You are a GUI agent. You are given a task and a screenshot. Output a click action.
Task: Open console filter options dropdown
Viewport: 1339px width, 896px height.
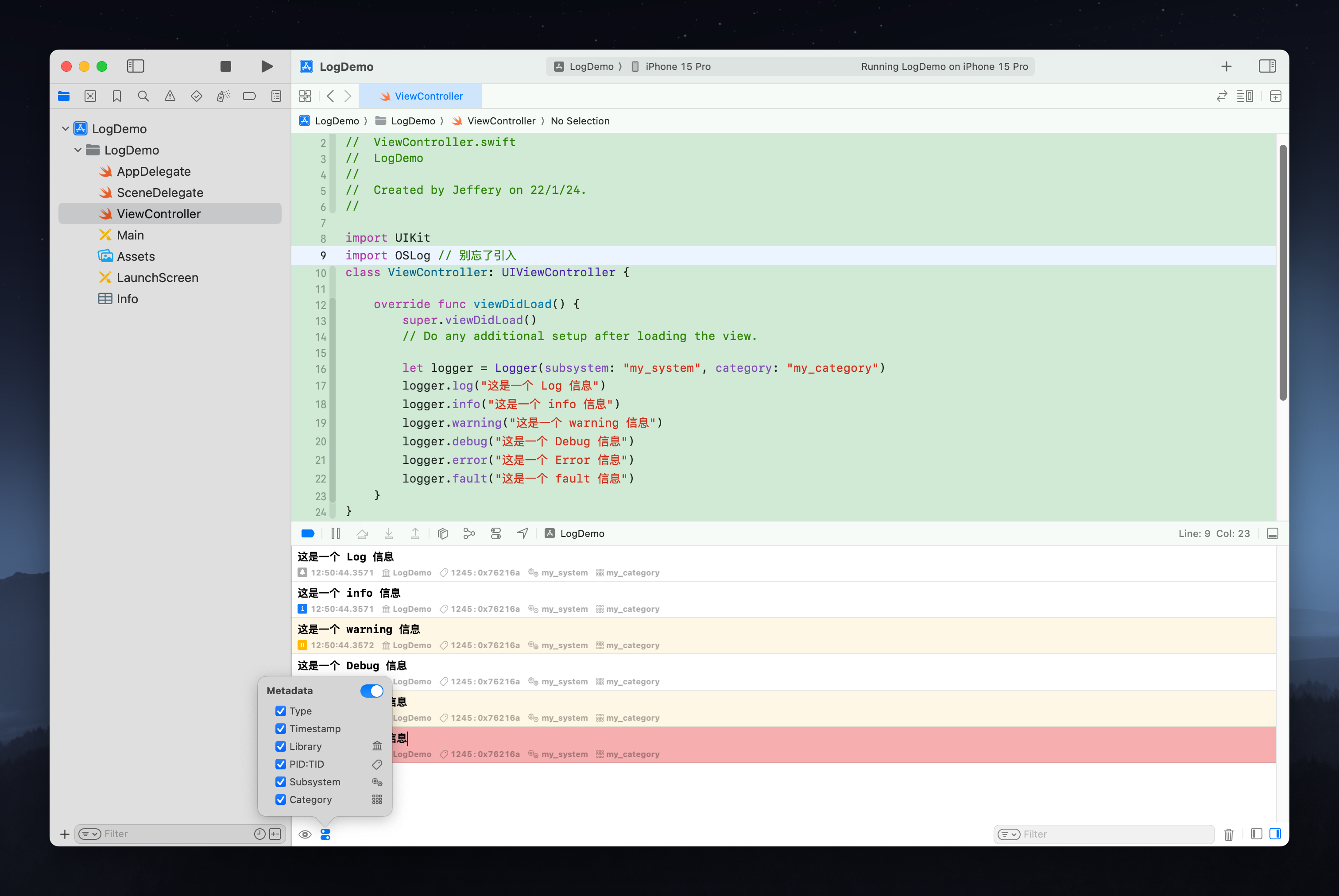click(x=1009, y=834)
